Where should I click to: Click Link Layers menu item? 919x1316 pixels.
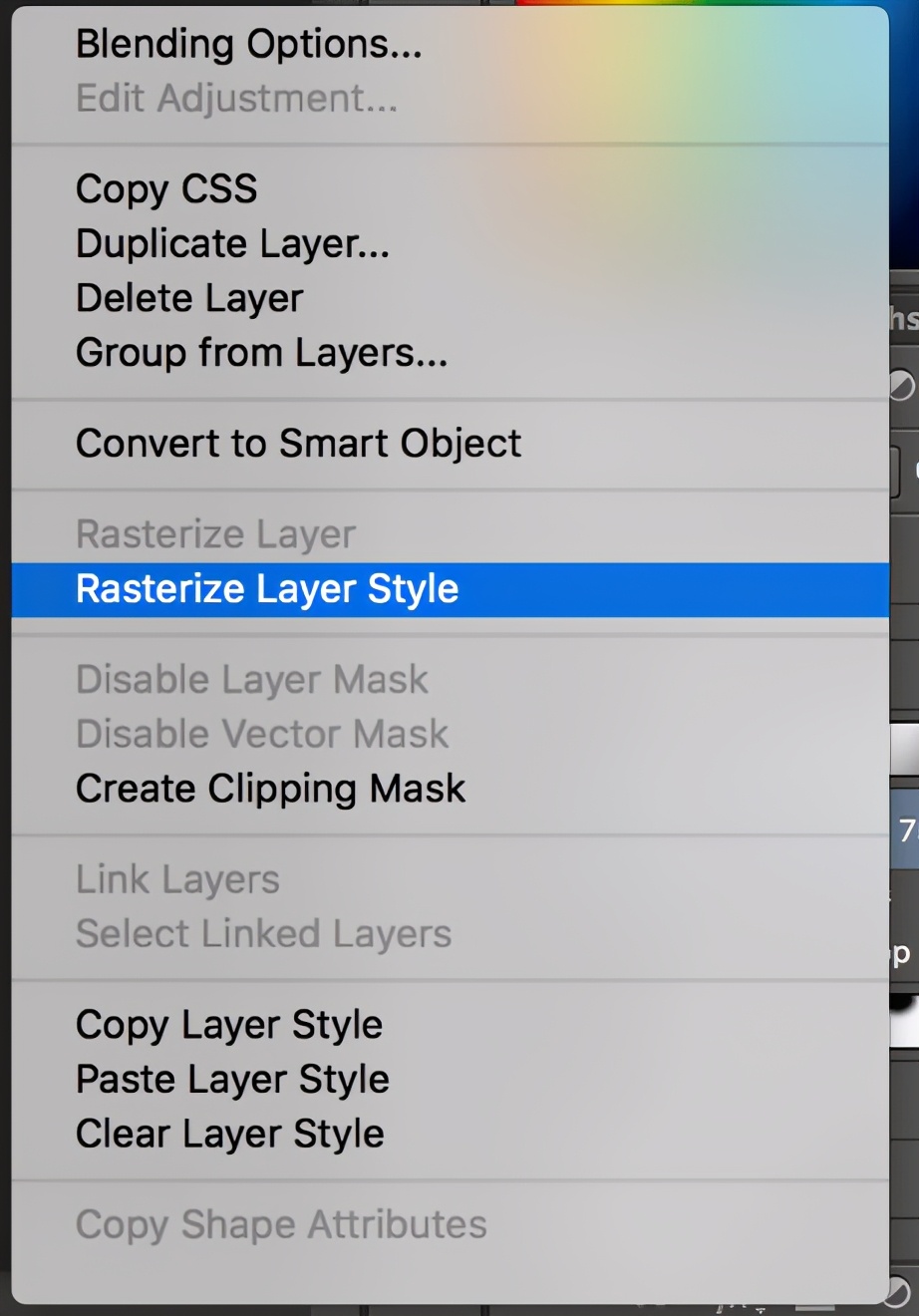[x=177, y=879]
